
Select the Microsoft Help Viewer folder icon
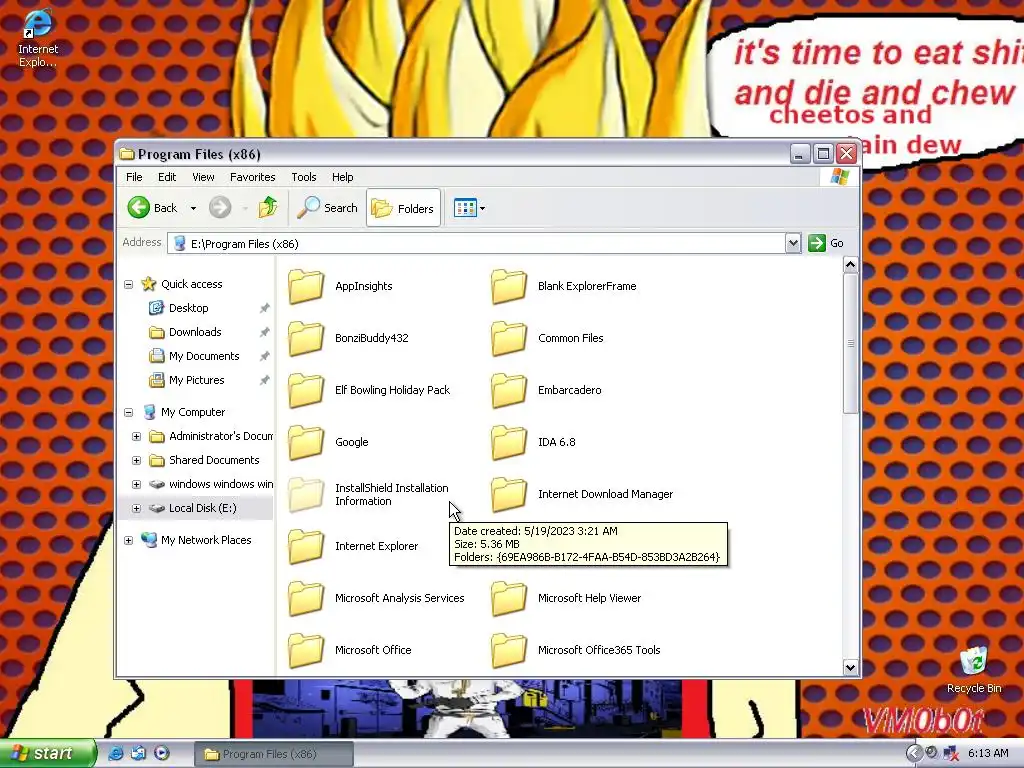click(509, 598)
